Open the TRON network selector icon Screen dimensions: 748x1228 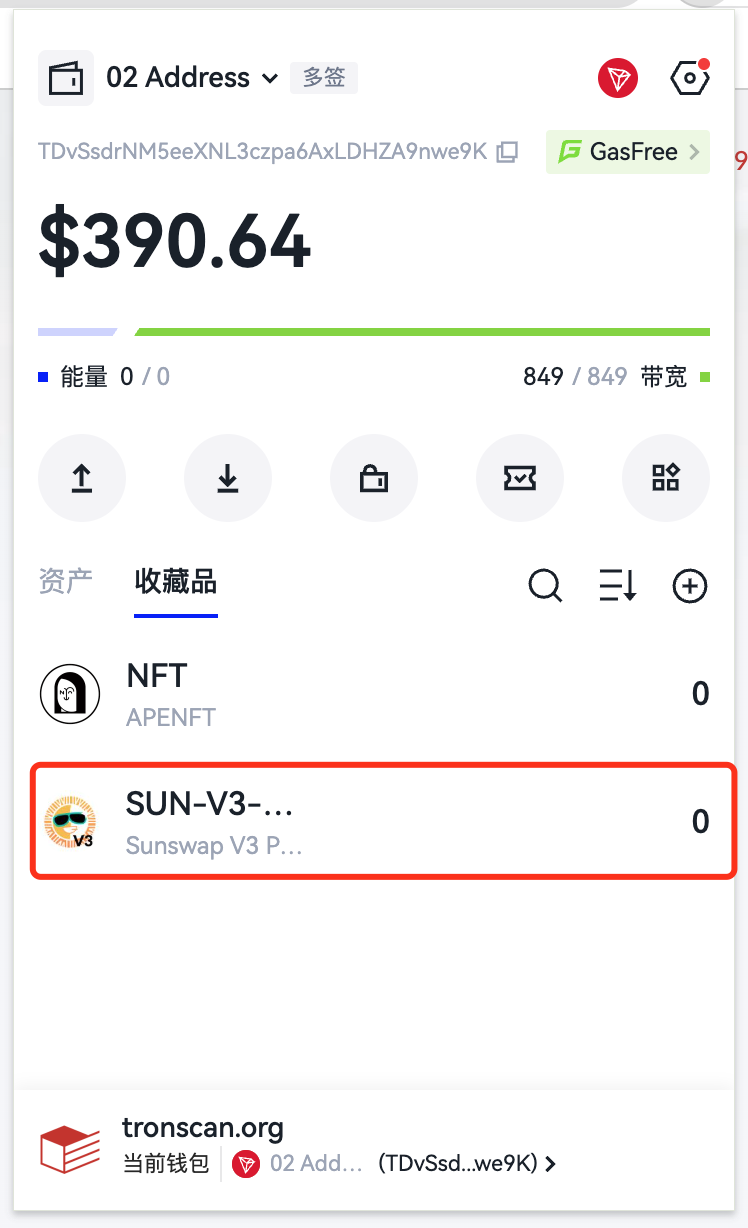click(618, 78)
